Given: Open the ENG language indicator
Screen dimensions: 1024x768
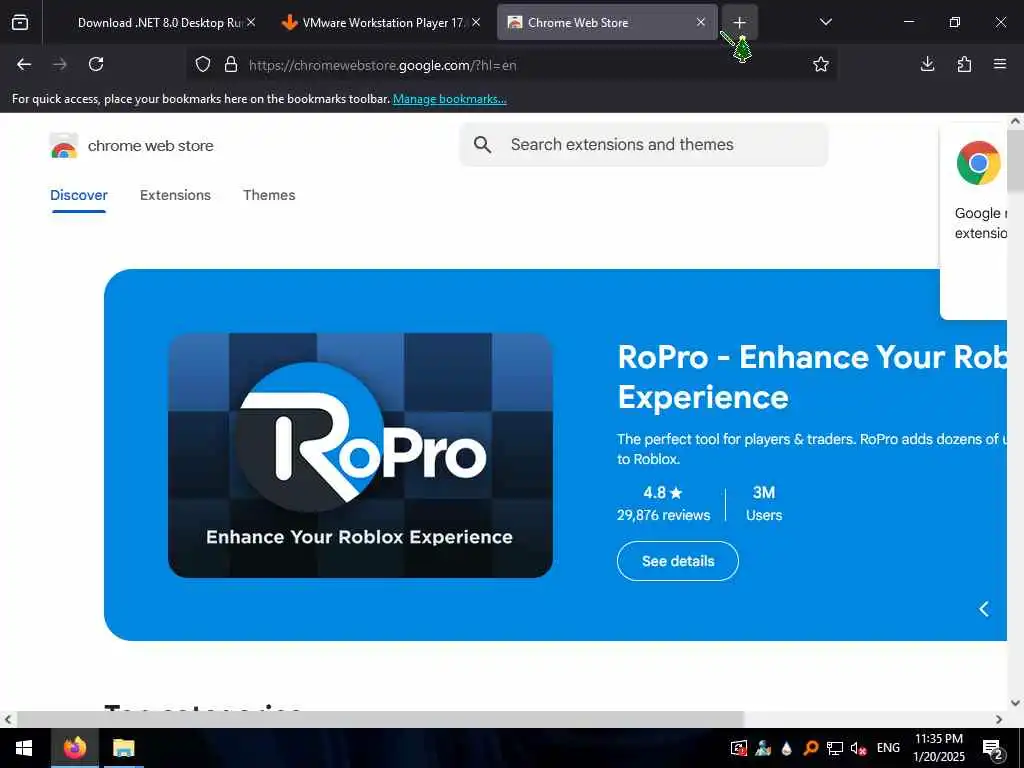Looking at the screenshot, I should click(x=888, y=748).
